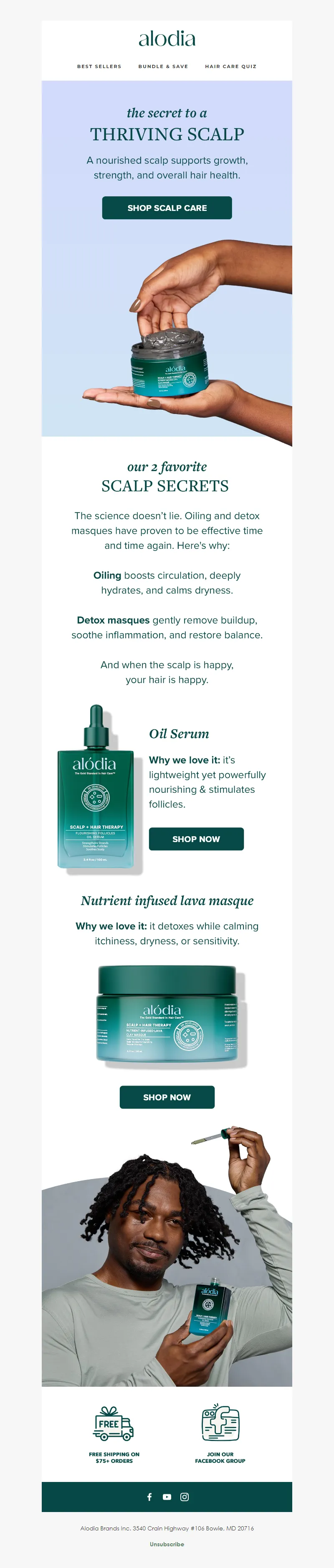Open the Instagram icon in footer
Viewport: 334px width, 1568px height.
tap(185, 1497)
